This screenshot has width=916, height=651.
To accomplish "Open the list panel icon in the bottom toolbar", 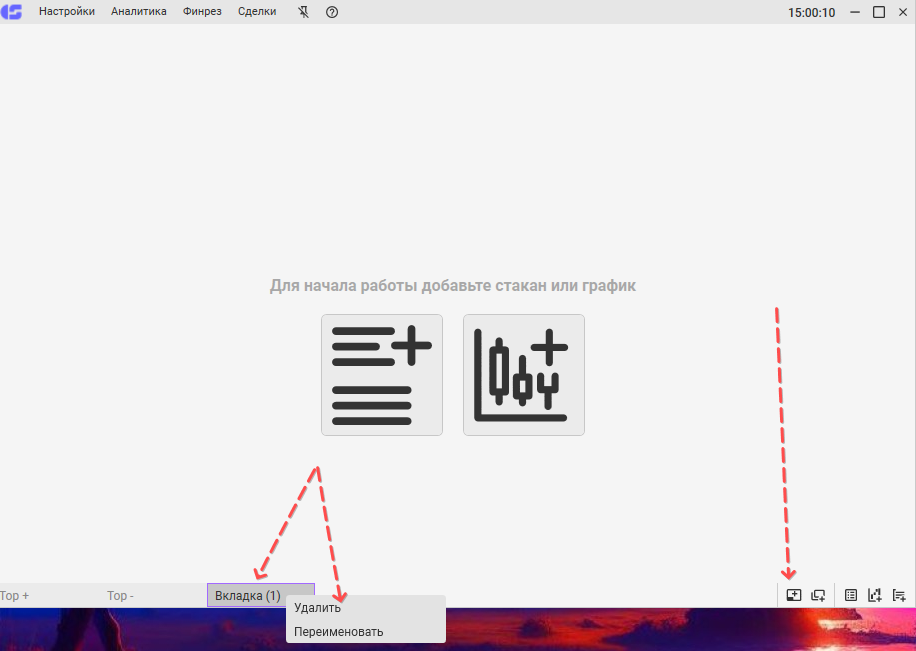I will point(851,595).
